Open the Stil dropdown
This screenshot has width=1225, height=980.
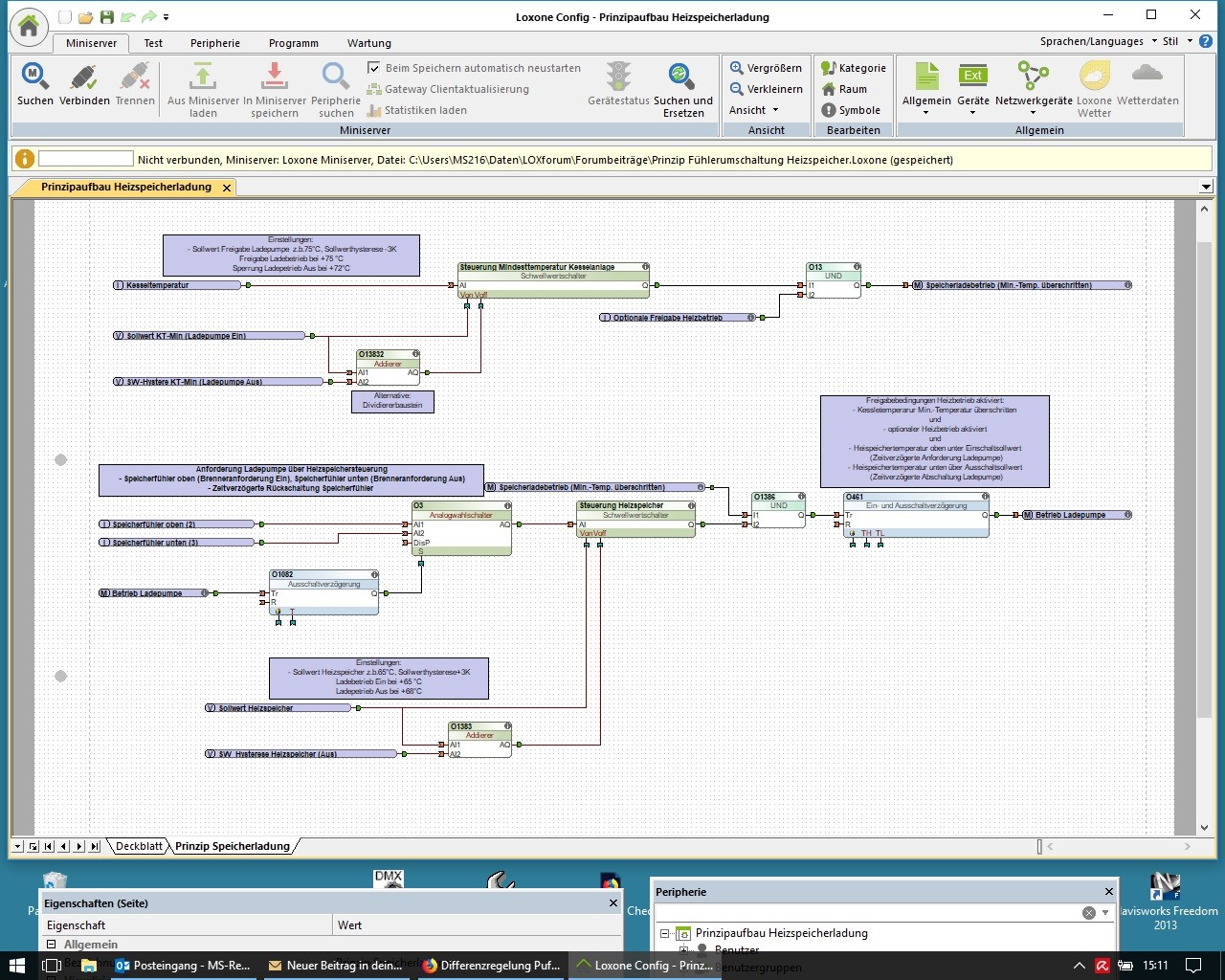click(x=1177, y=41)
